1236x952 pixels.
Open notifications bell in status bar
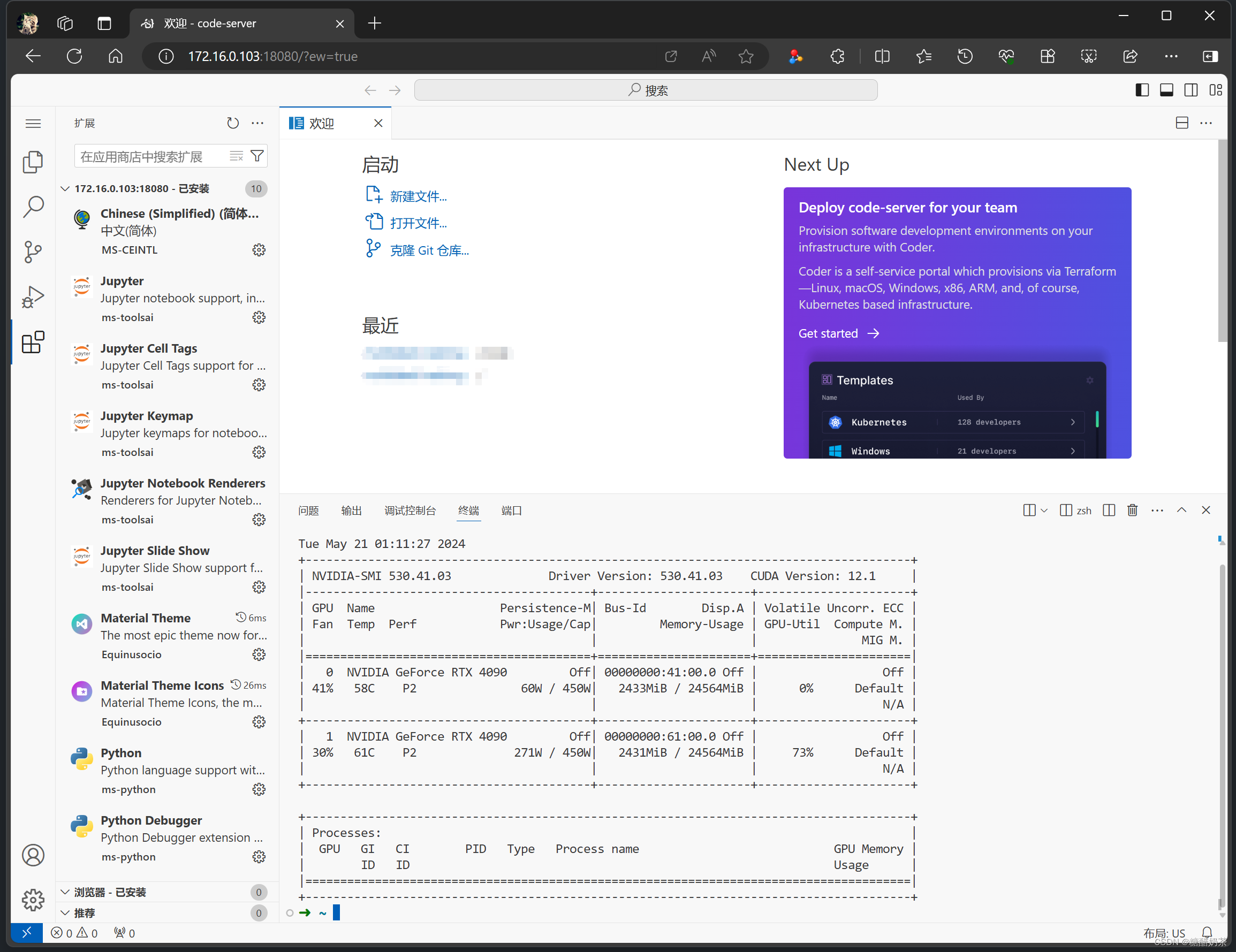point(1207,933)
